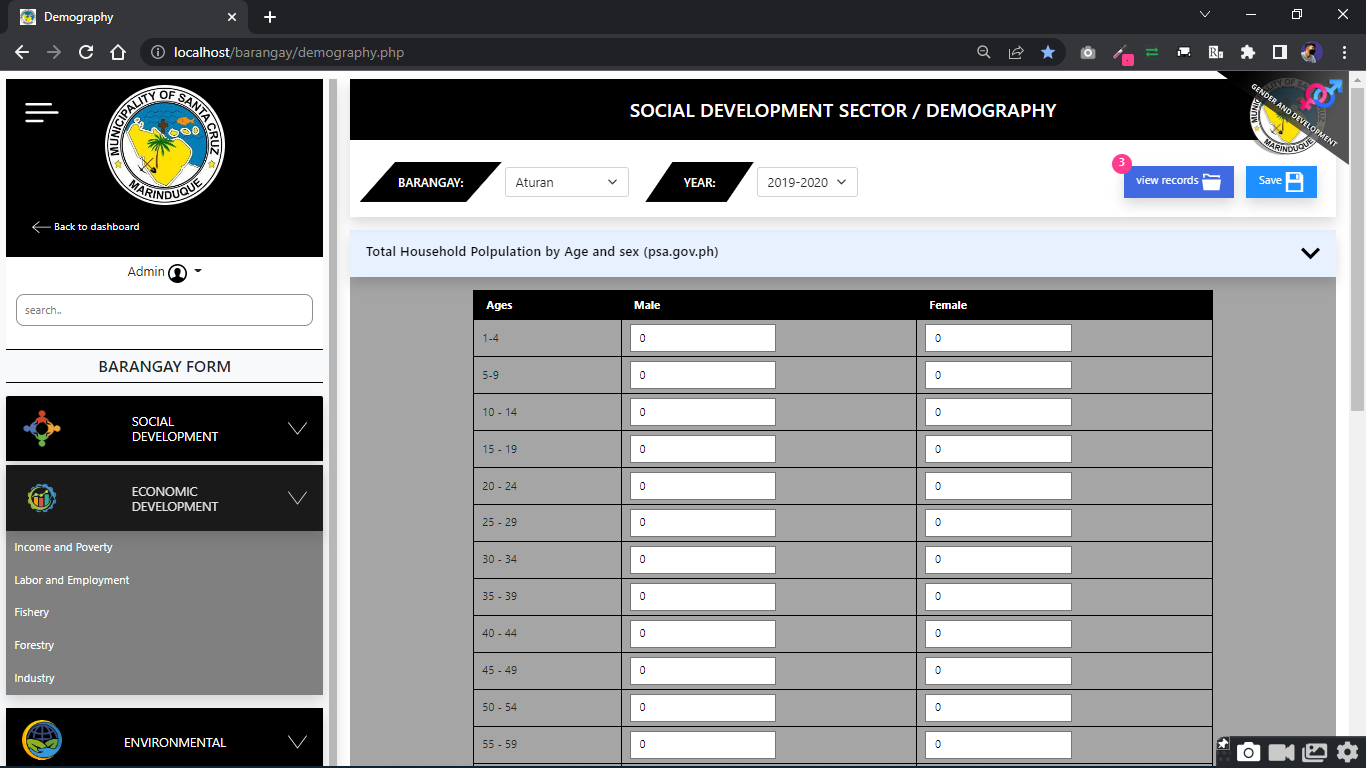Collapse the Total Household Population panel chevron
Screen dimensions: 1366x768
point(1310,253)
